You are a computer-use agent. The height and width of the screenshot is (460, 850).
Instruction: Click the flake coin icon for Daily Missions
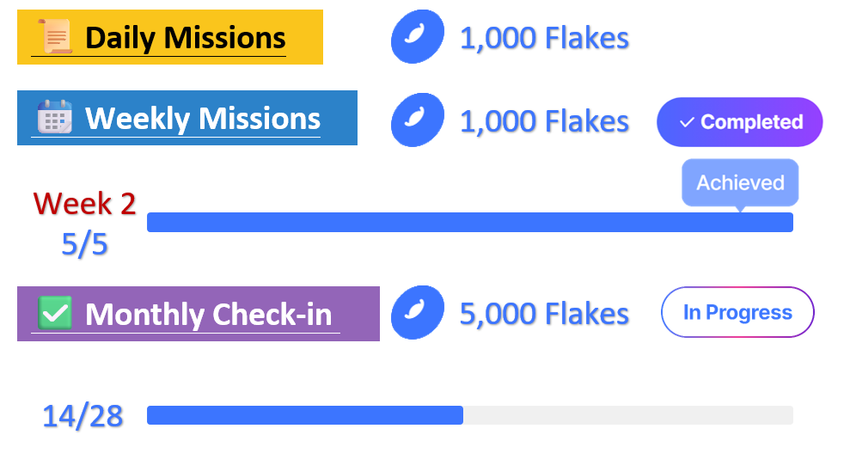(x=415, y=38)
